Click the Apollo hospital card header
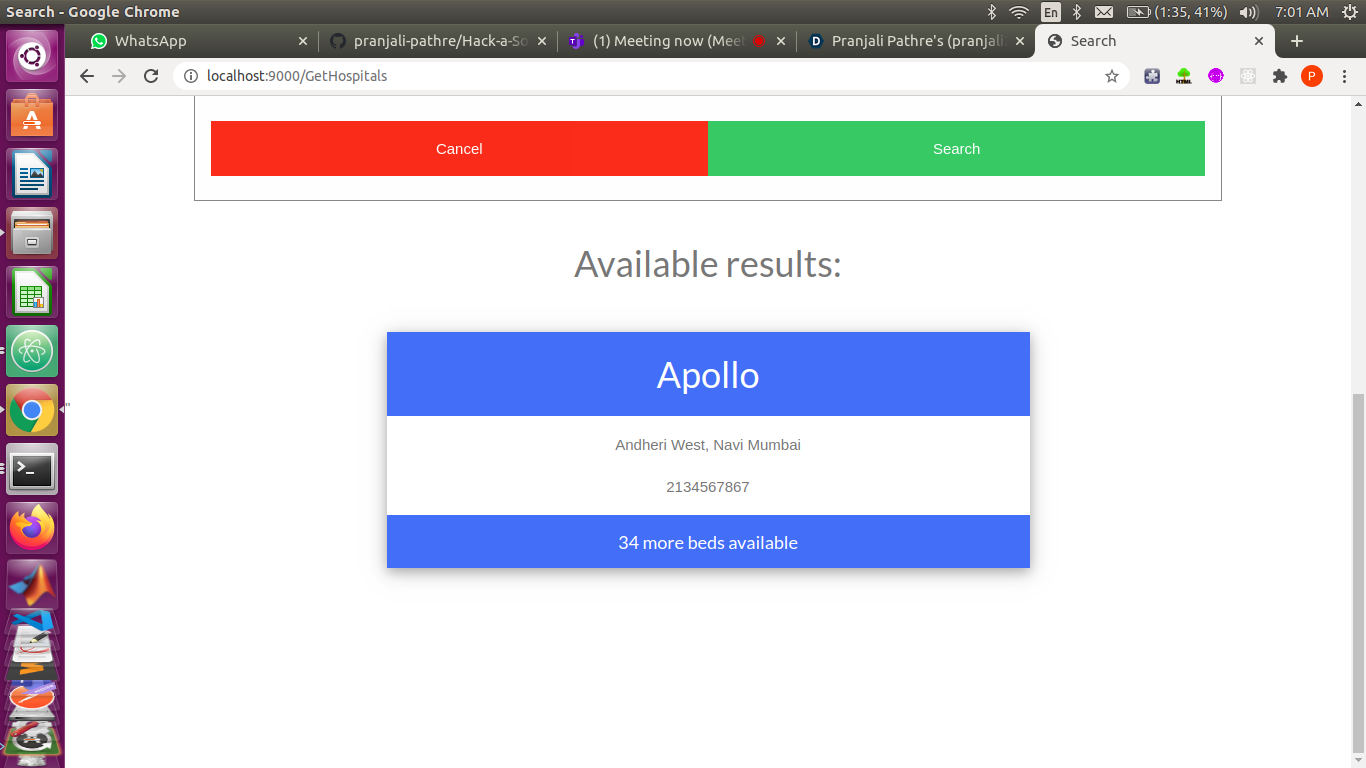 (708, 374)
